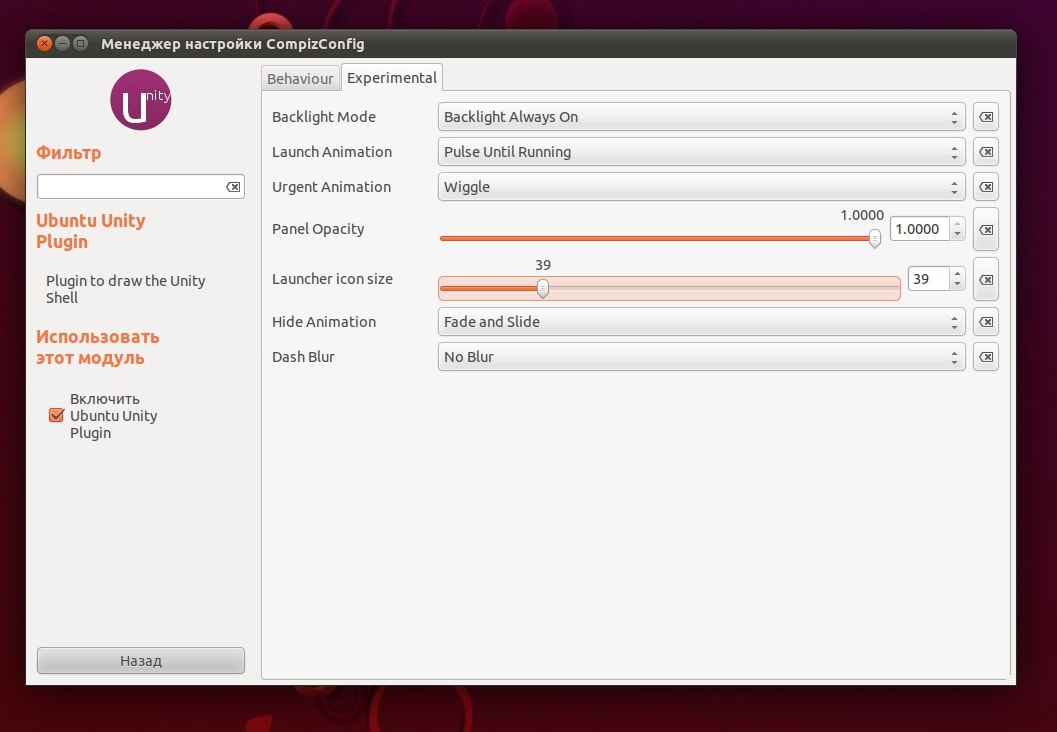Click the Hide Animation label
The width and height of the screenshot is (1057, 732).
[324, 322]
